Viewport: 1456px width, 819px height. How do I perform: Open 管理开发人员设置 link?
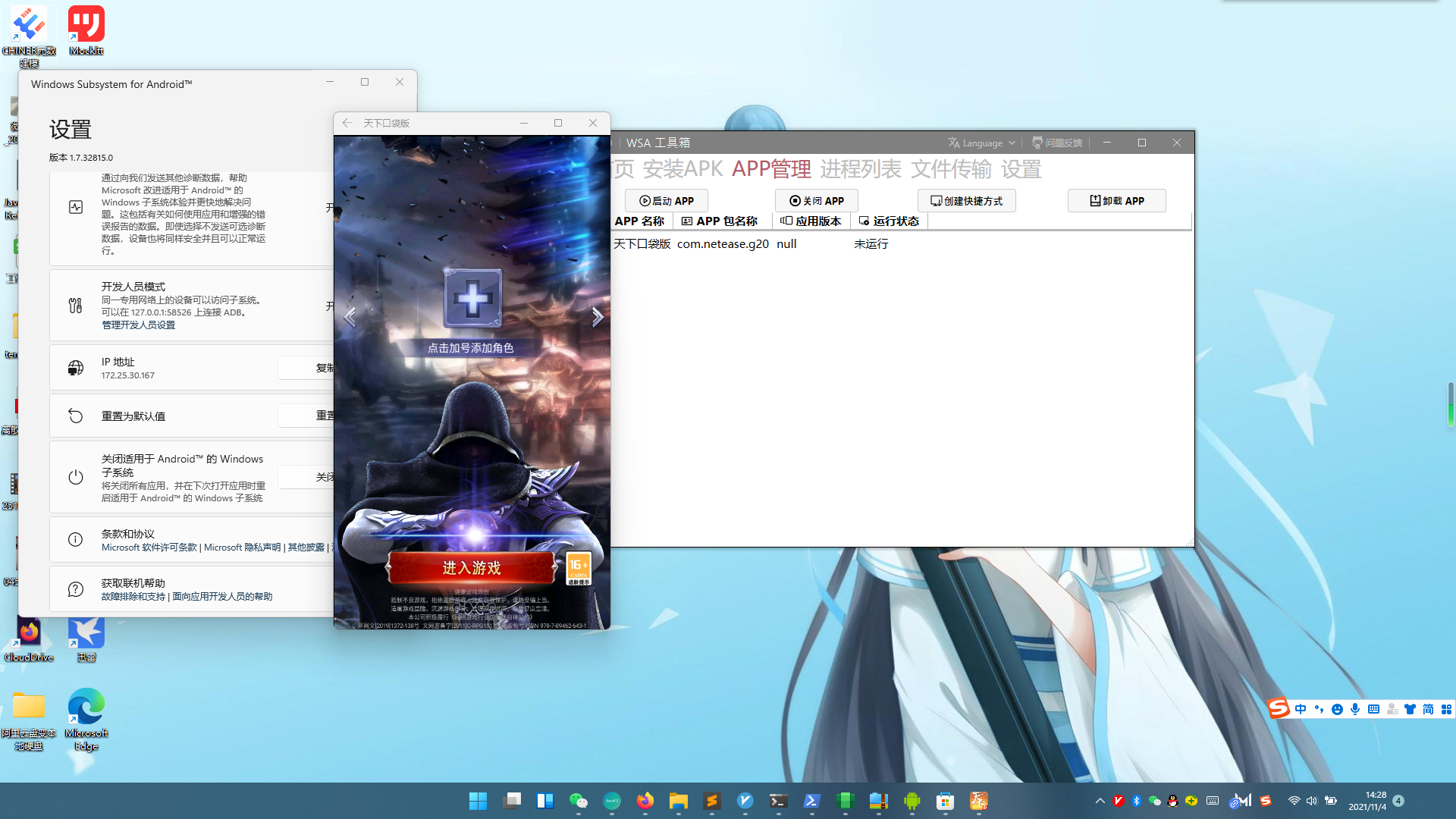138,325
